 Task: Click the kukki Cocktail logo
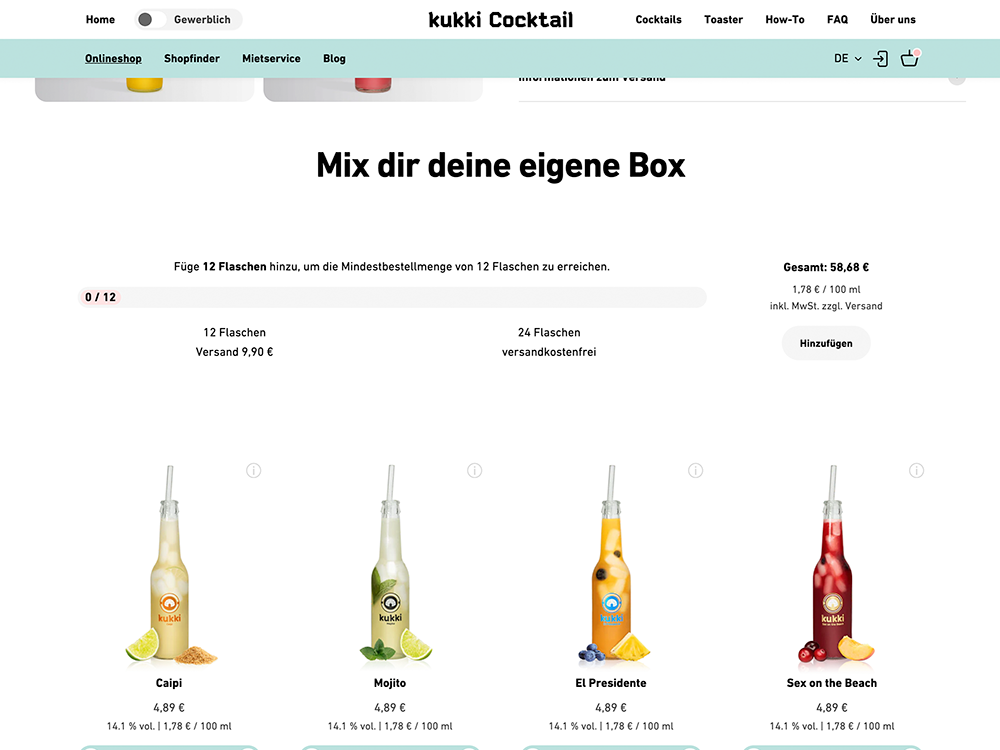501,20
